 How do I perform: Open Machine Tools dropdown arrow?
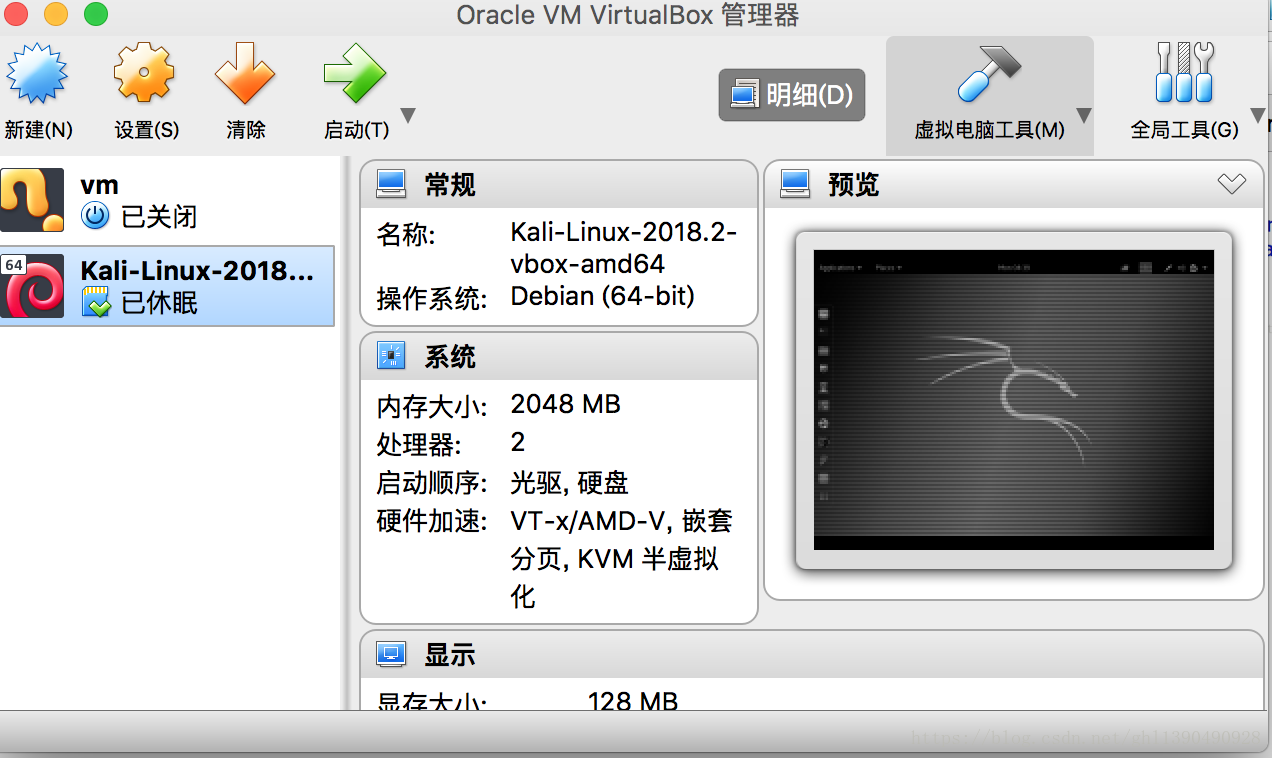[1083, 116]
